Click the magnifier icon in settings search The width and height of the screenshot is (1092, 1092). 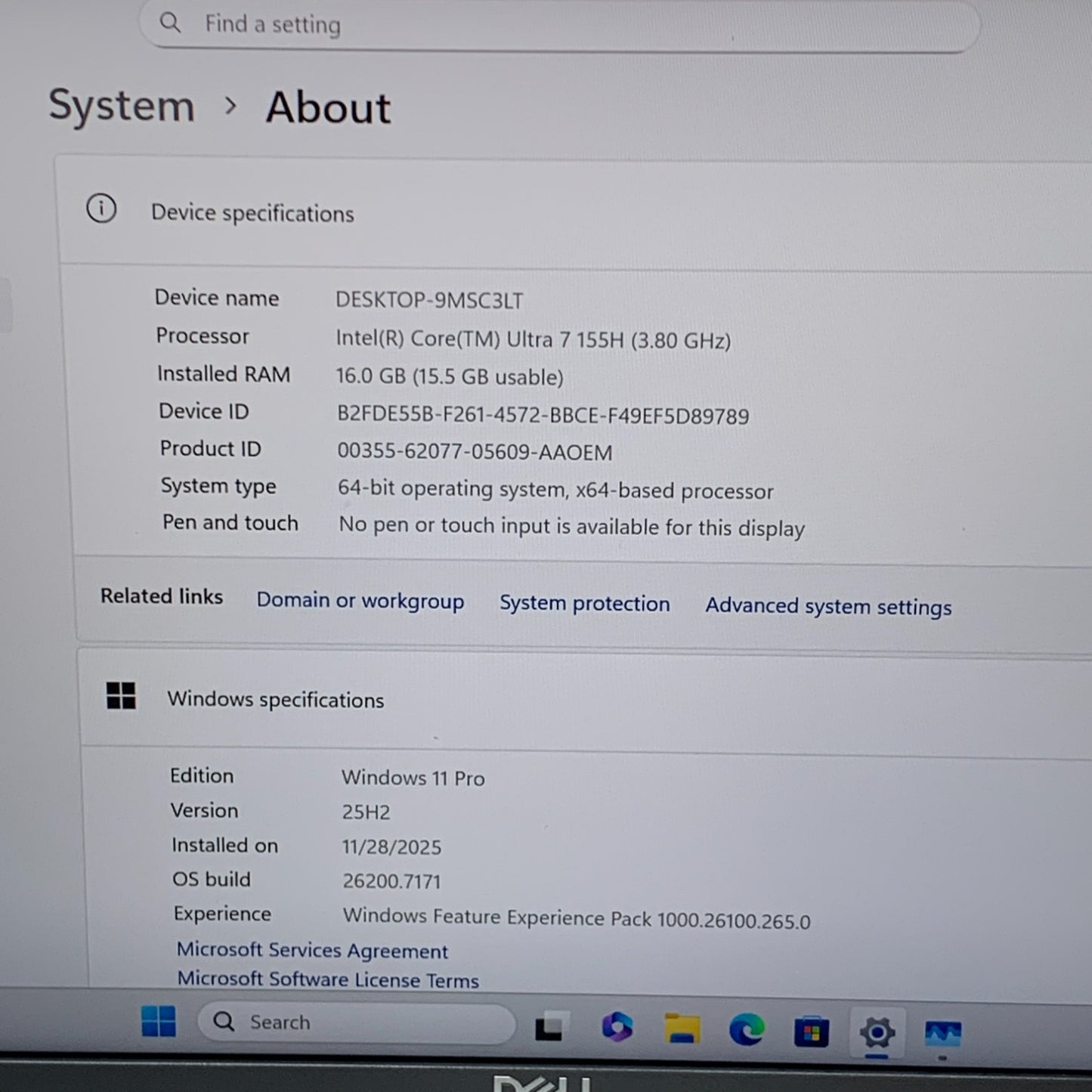171,23
